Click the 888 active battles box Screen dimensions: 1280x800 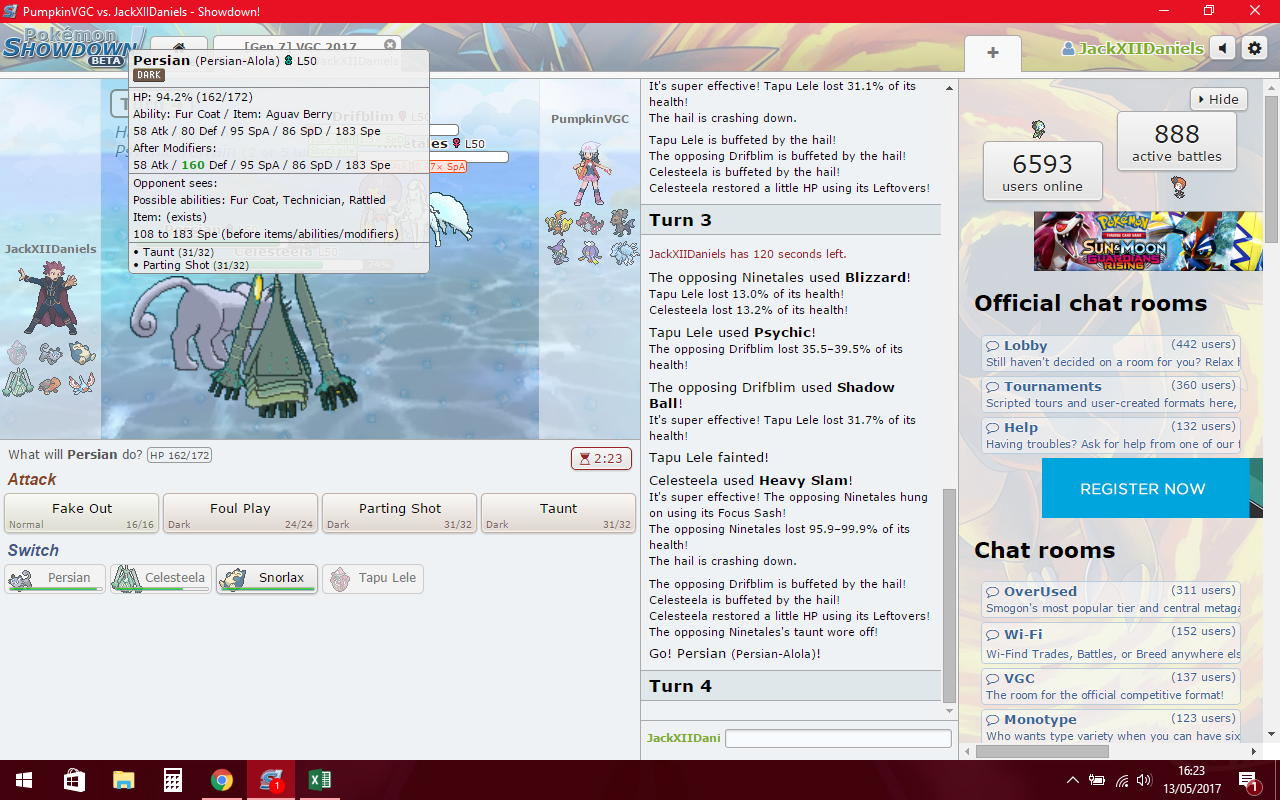pyautogui.click(x=1177, y=142)
